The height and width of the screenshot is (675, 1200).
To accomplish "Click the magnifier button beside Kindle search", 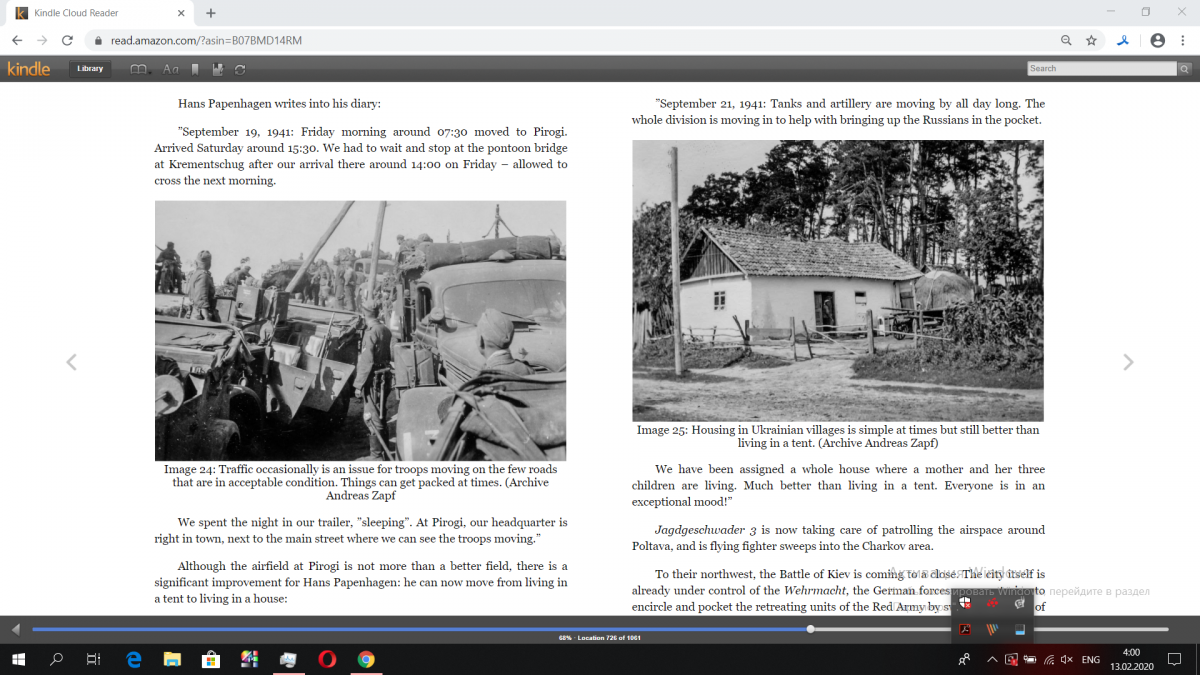I will (1184, 69).
